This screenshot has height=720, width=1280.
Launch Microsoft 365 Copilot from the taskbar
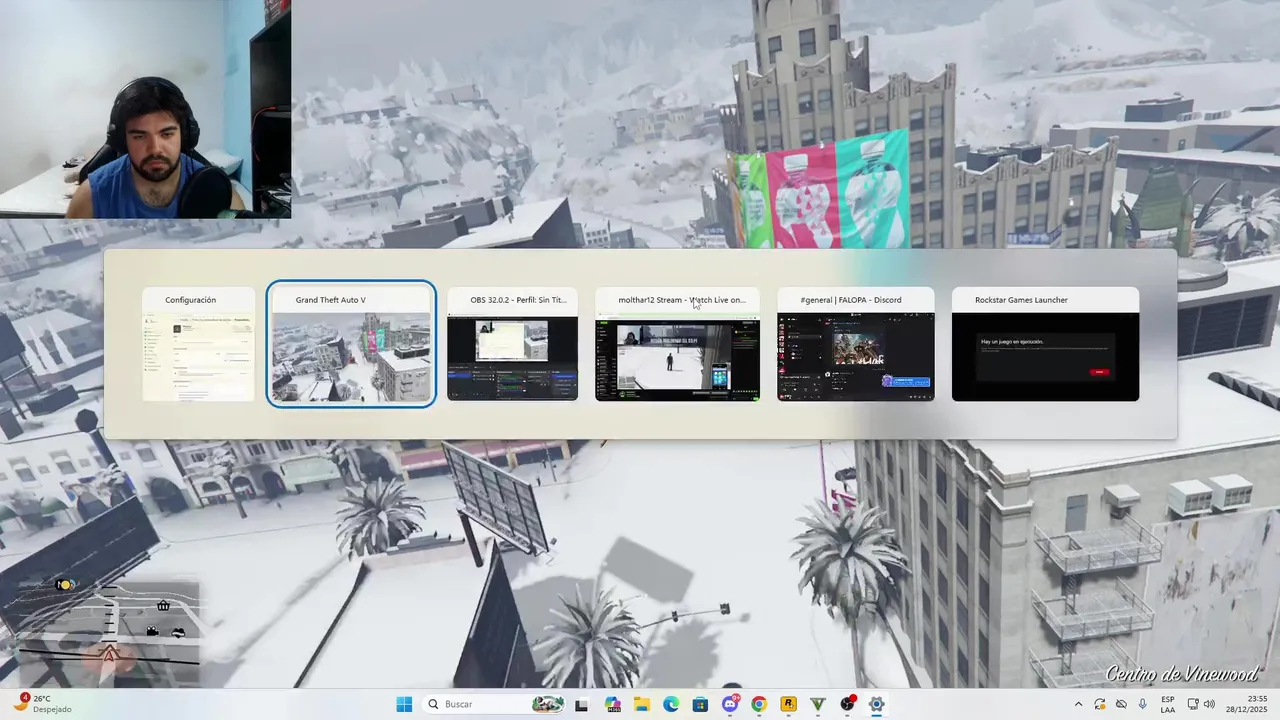[x=613, y=704]
